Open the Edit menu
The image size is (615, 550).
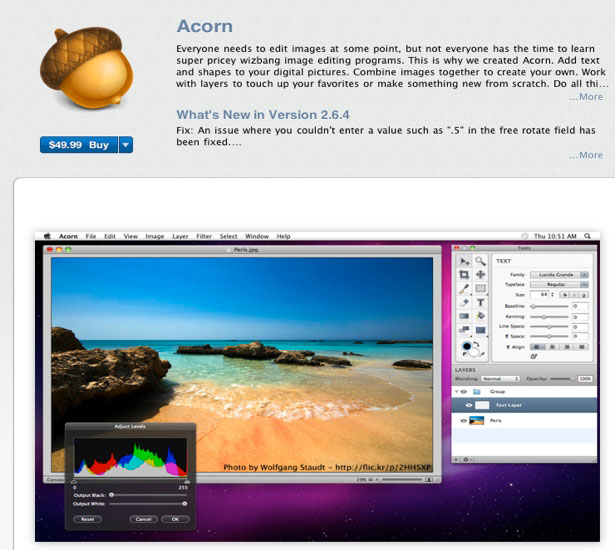tap(110, 236)
